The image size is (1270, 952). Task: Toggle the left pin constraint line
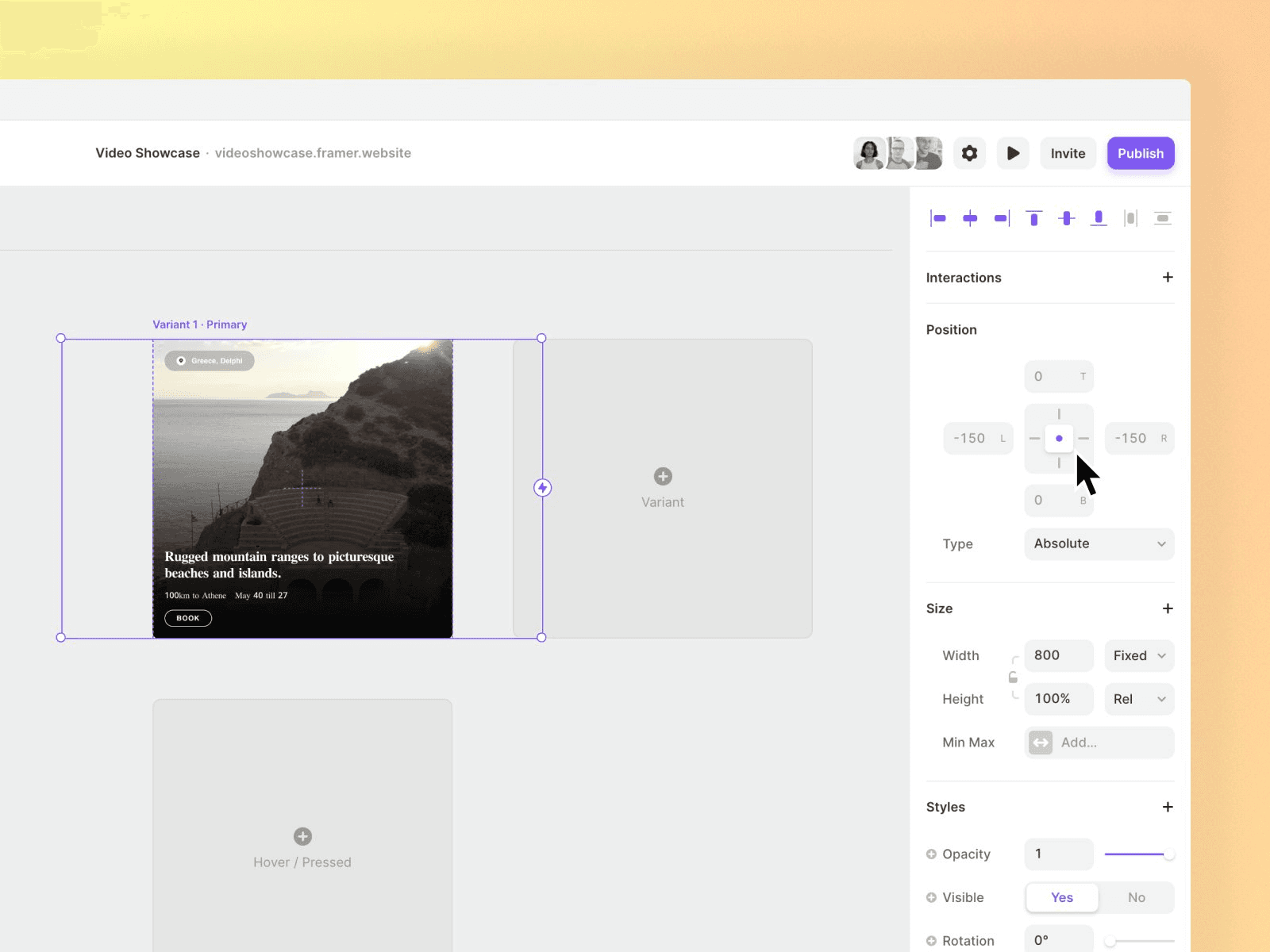pos(1034,439)
